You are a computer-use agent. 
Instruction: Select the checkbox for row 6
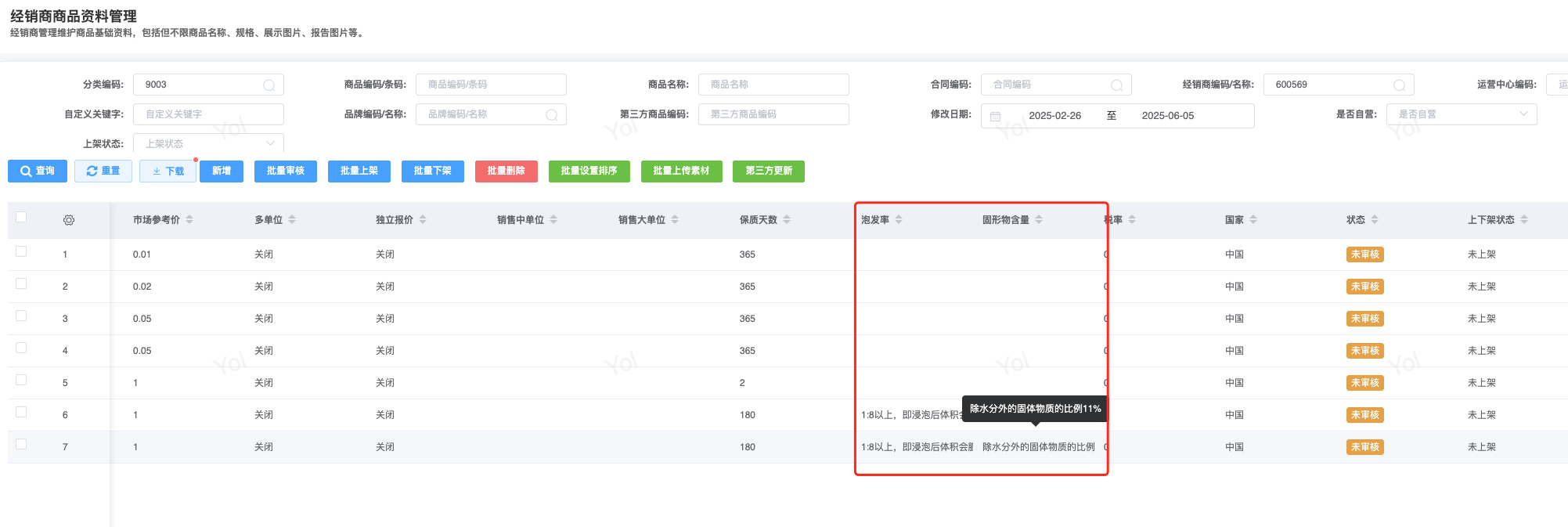click(21, 412)
